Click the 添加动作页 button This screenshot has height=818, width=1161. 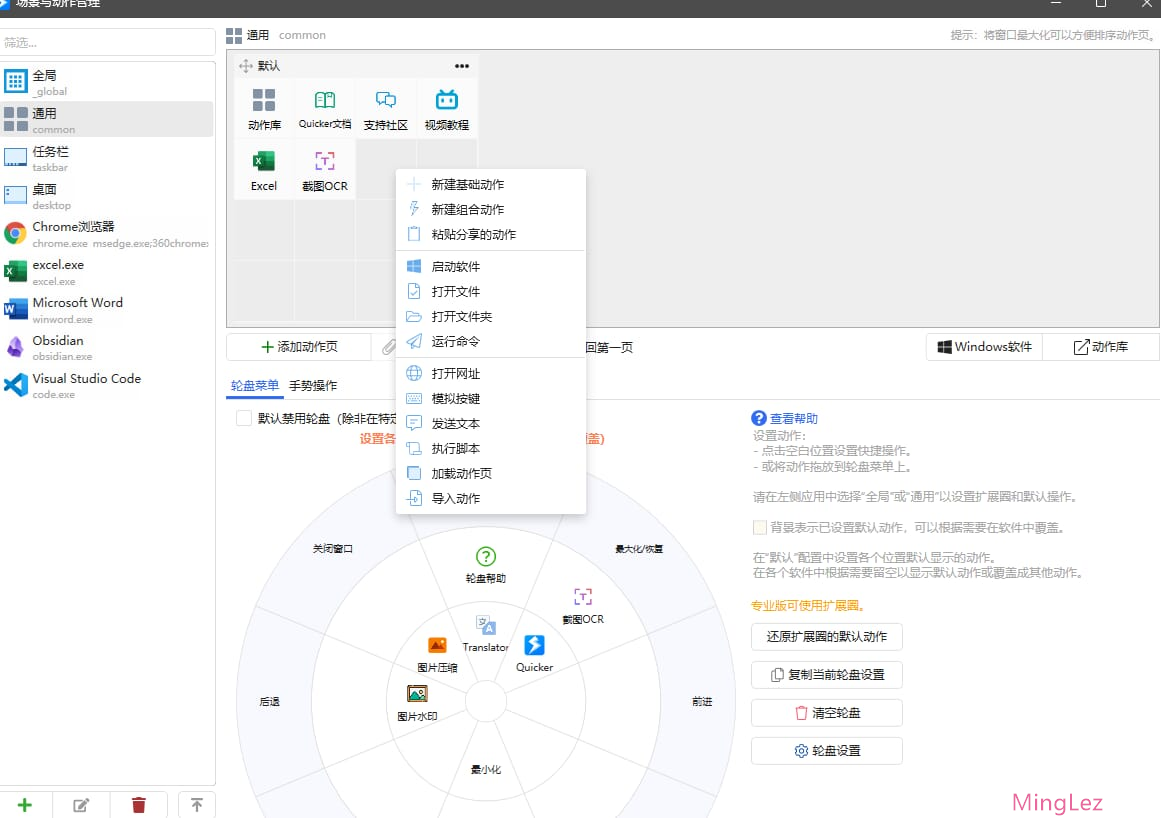(301, 346)
